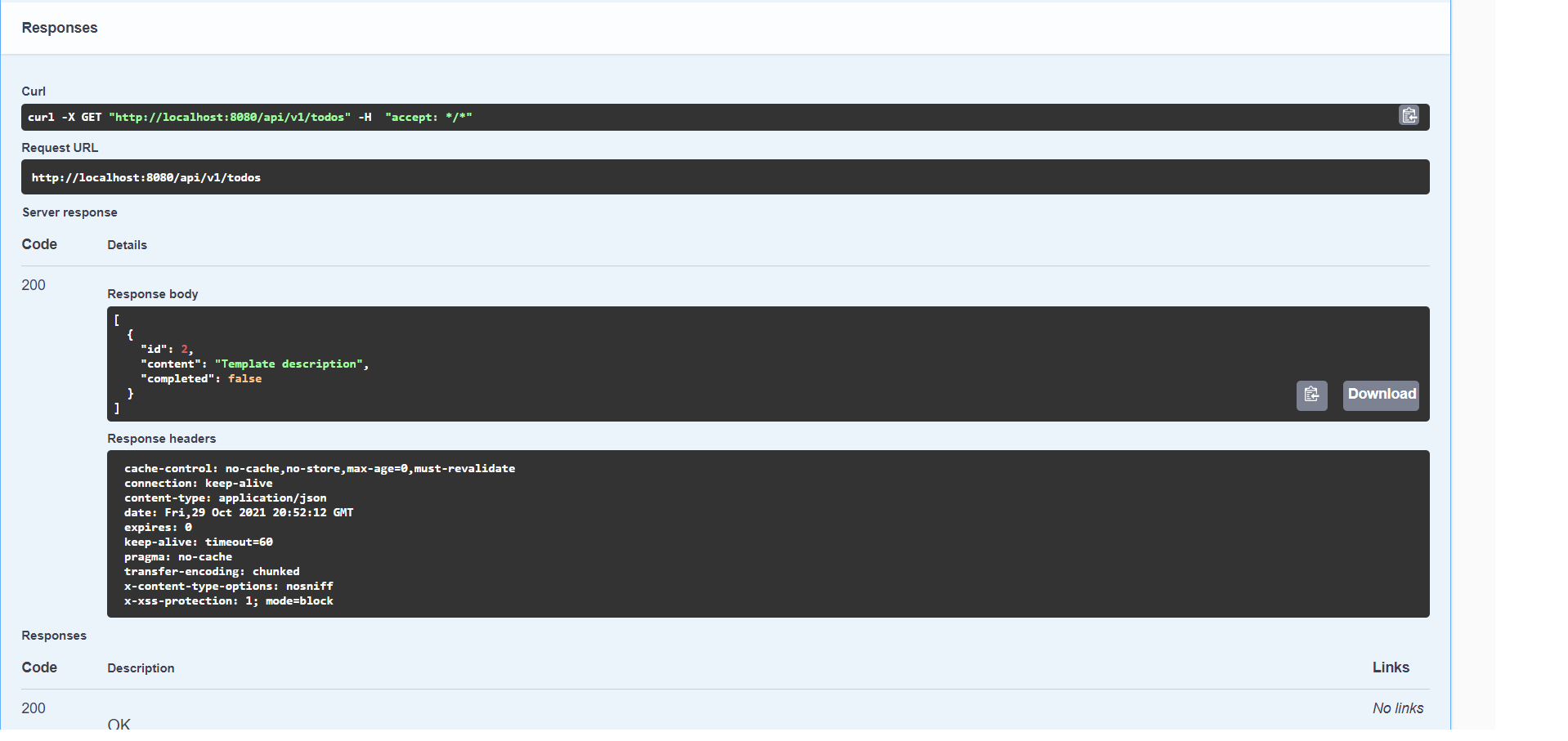The width and height of the screenshot is (1568, 741).
Task: Select the 'false' completed value in response body
Action: pos(244,378)
